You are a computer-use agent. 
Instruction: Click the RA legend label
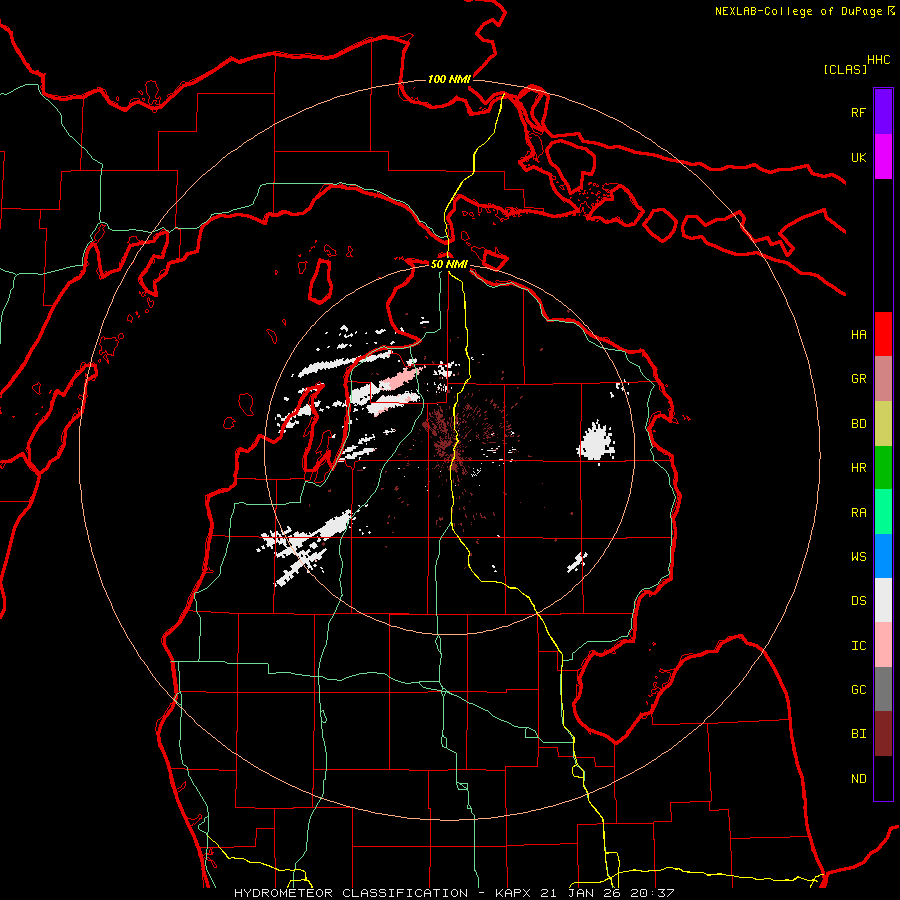(858, 513)
